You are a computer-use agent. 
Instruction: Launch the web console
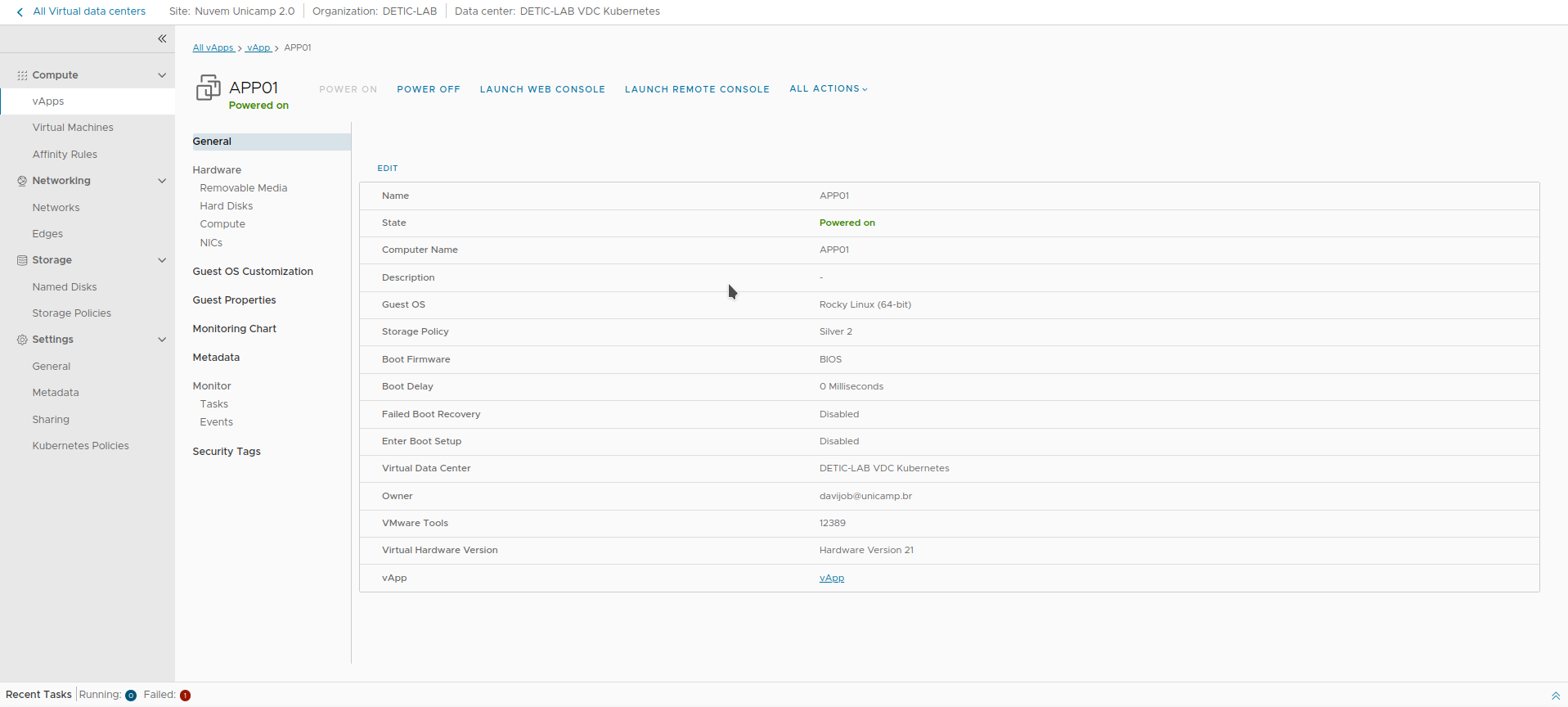pyautogui.click(x=542, y=89)
